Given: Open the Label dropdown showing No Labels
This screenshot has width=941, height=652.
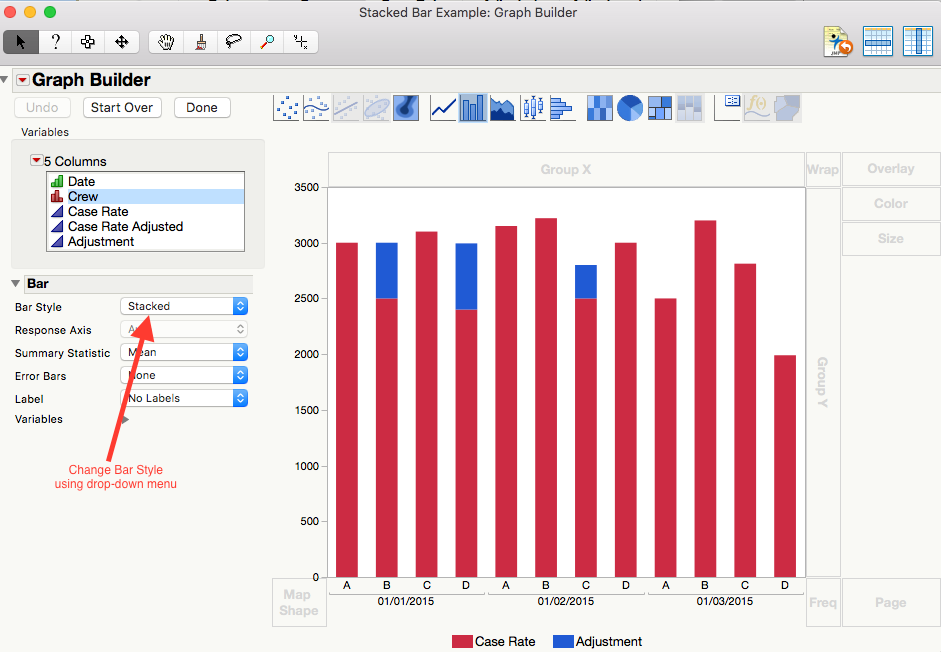Looking at the screenshot, I should pyautogui.click(x=184, y=398).
